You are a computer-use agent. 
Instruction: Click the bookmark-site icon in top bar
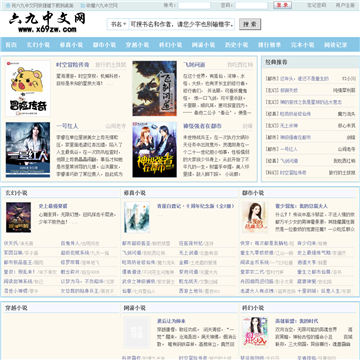point(83,6)
